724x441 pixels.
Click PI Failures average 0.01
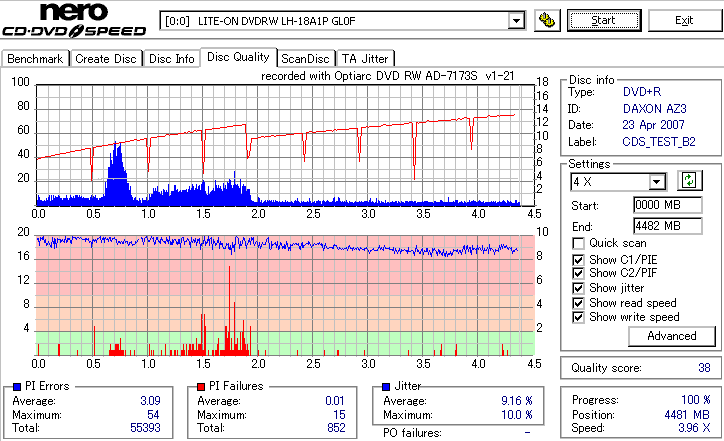[335, 401]
